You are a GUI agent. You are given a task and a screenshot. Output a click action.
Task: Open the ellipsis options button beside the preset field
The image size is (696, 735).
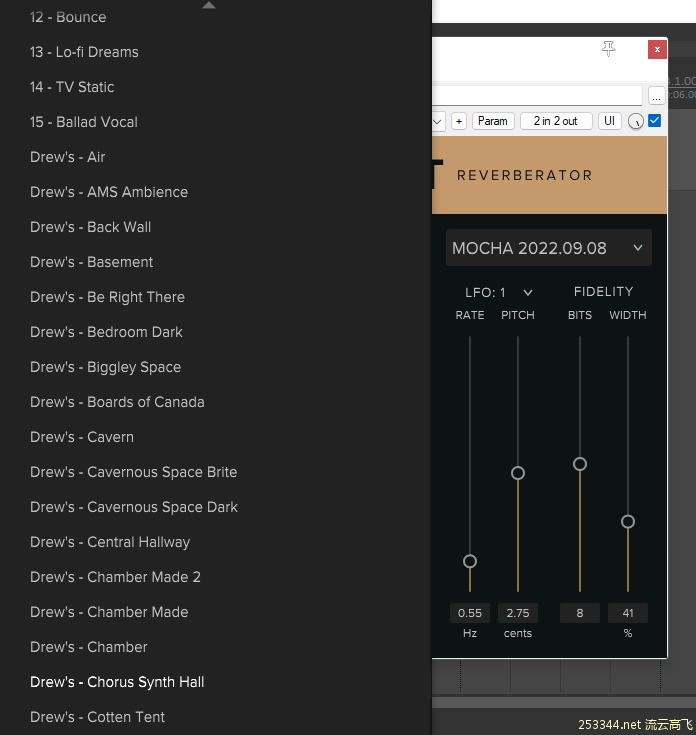click(x=656, y=96)
